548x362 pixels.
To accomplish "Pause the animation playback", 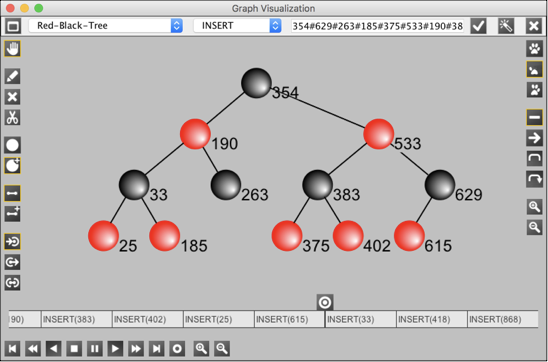I will 95,348.
